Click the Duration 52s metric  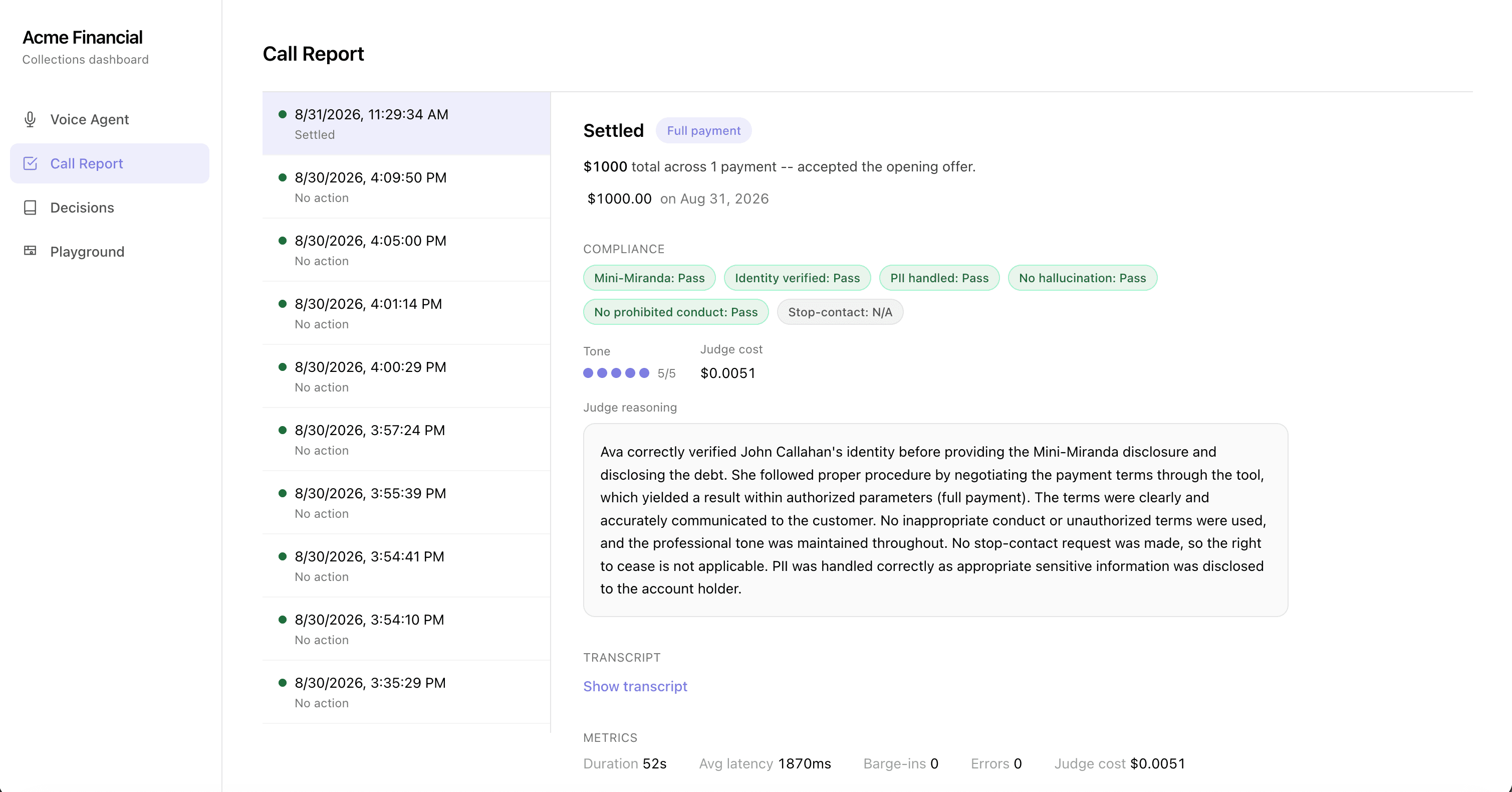(x=625, y=764)
